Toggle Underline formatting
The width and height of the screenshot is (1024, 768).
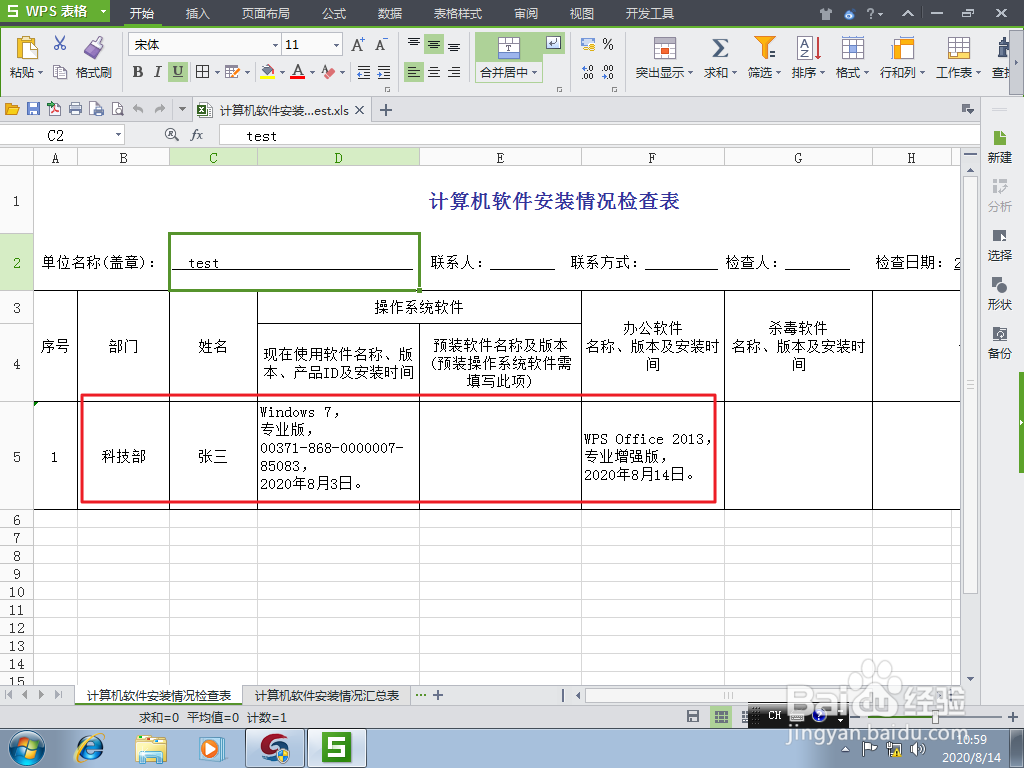pyautogui.click(x=178, y=72)
